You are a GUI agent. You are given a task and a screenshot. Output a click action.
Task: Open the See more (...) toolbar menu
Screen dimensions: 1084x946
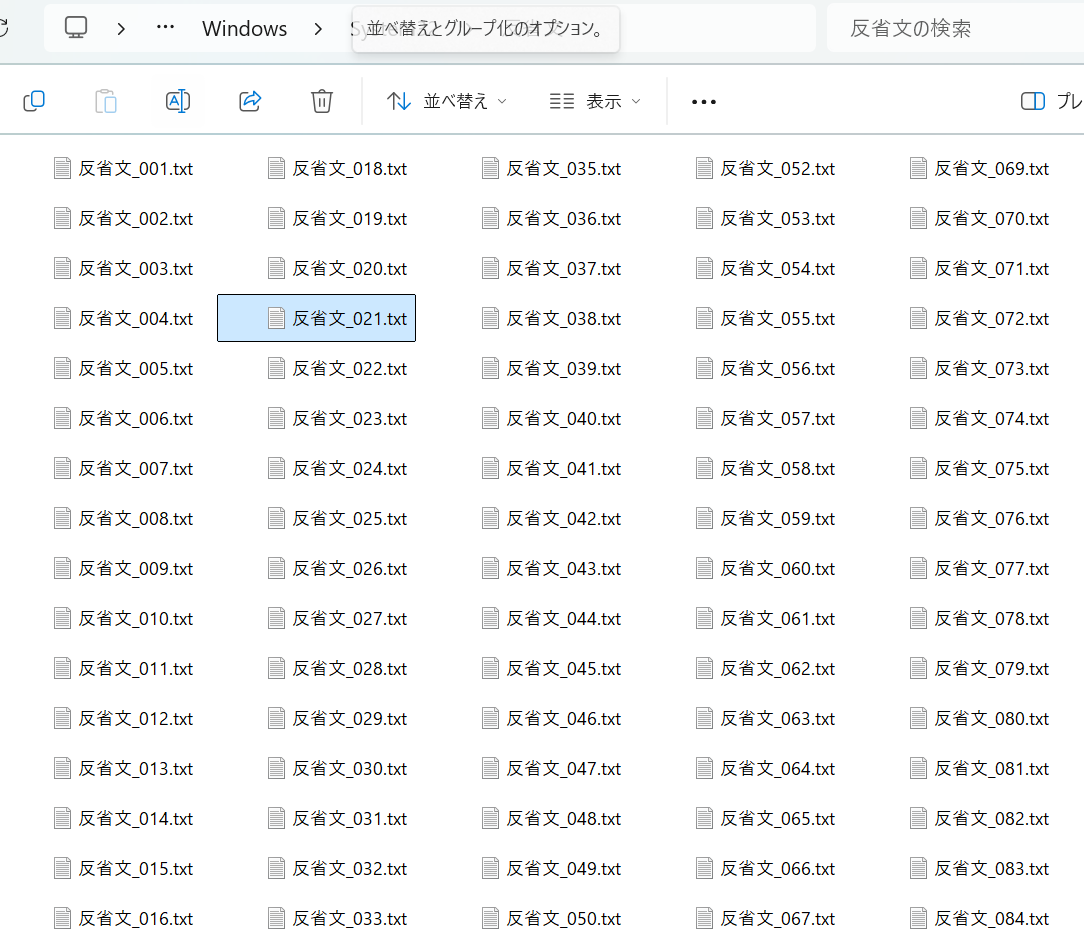703,100
